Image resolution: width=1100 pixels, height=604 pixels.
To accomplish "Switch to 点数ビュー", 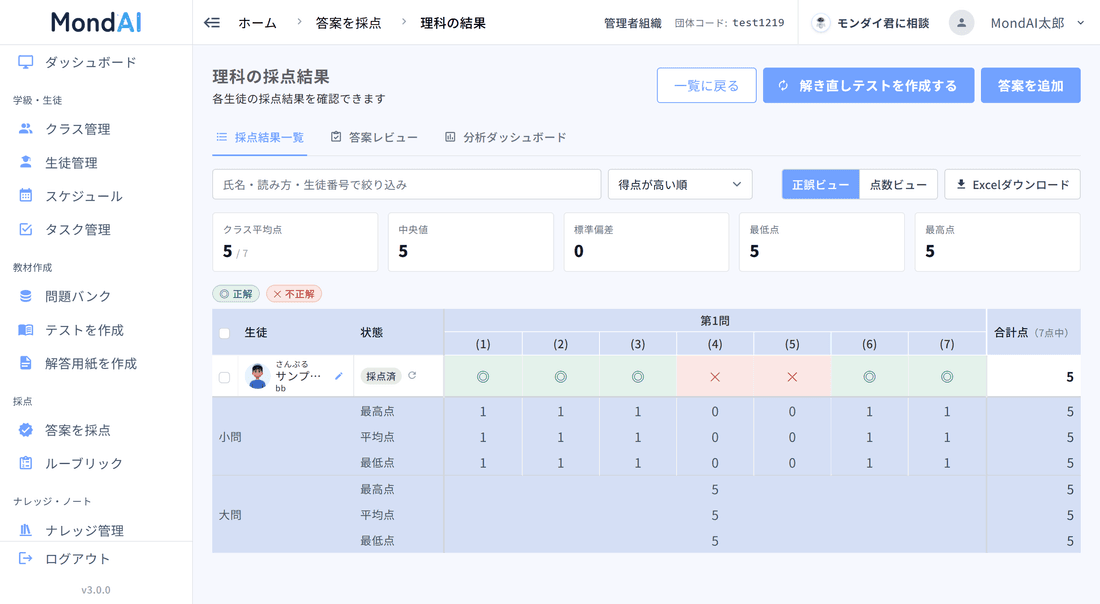I will [x=899, y=184].
